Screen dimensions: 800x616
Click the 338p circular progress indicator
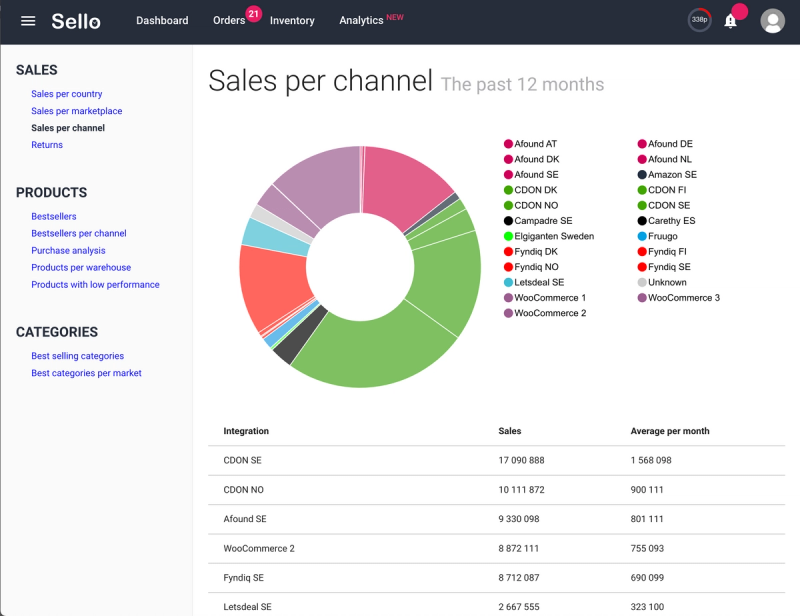[700, 20]
